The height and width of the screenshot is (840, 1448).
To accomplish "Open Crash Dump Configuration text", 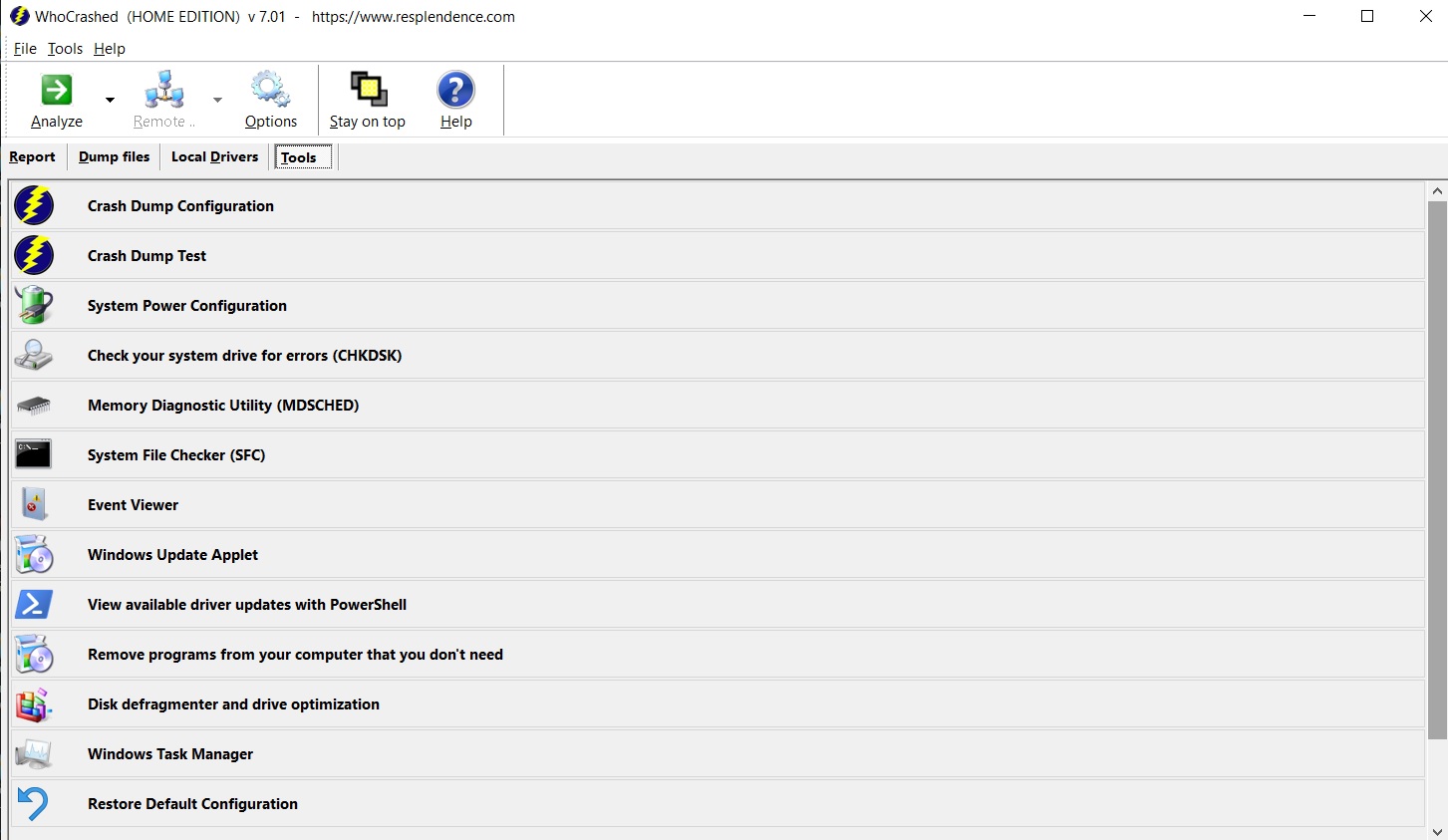I will pyautogui.click(x=180, y=206).
